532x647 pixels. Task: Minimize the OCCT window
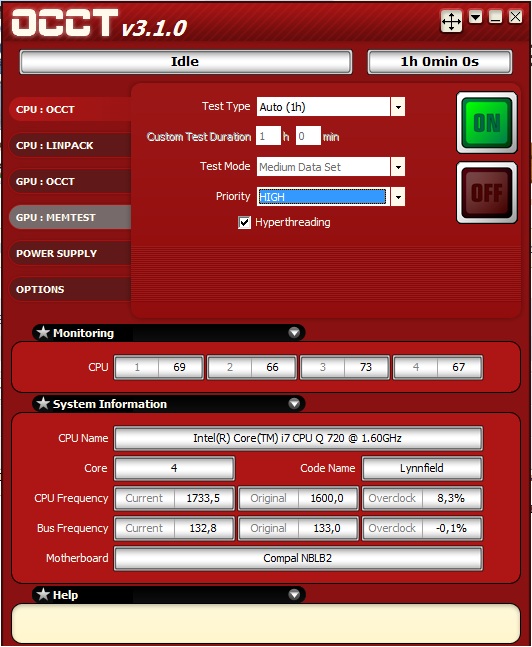[495, 17]
